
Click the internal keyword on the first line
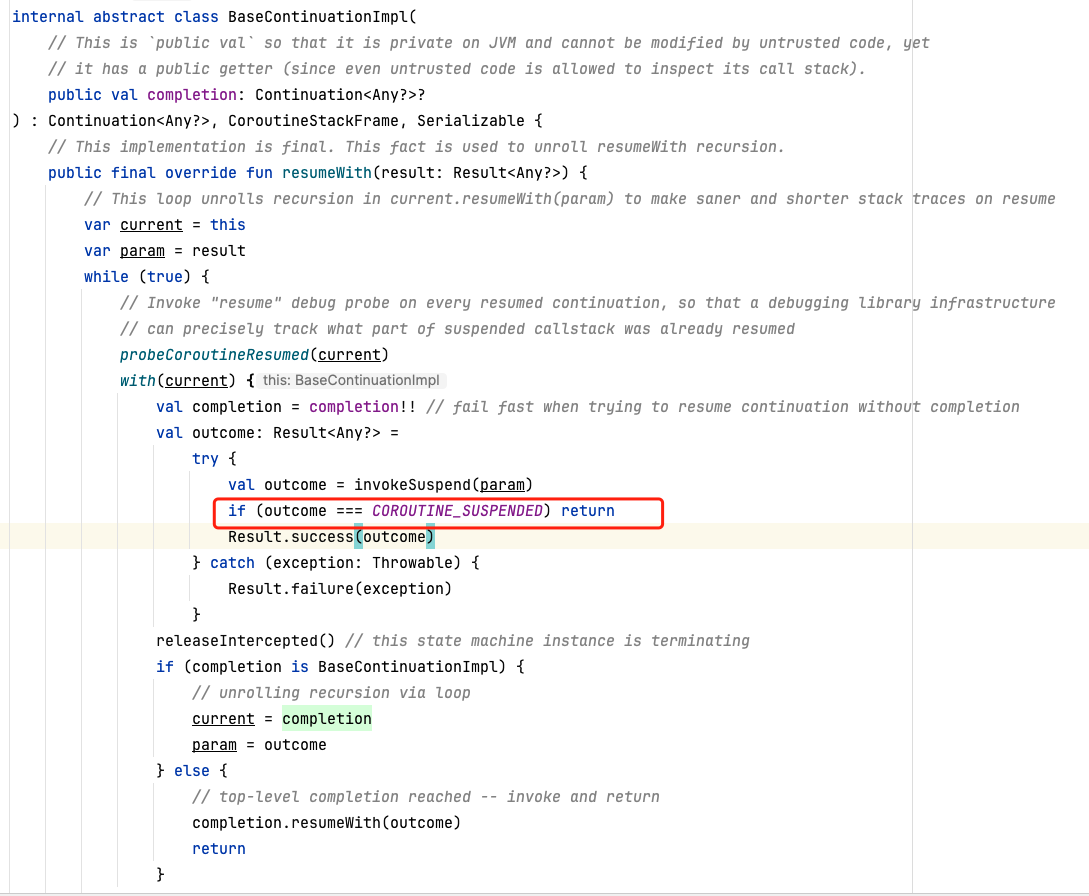pos(48,17)
